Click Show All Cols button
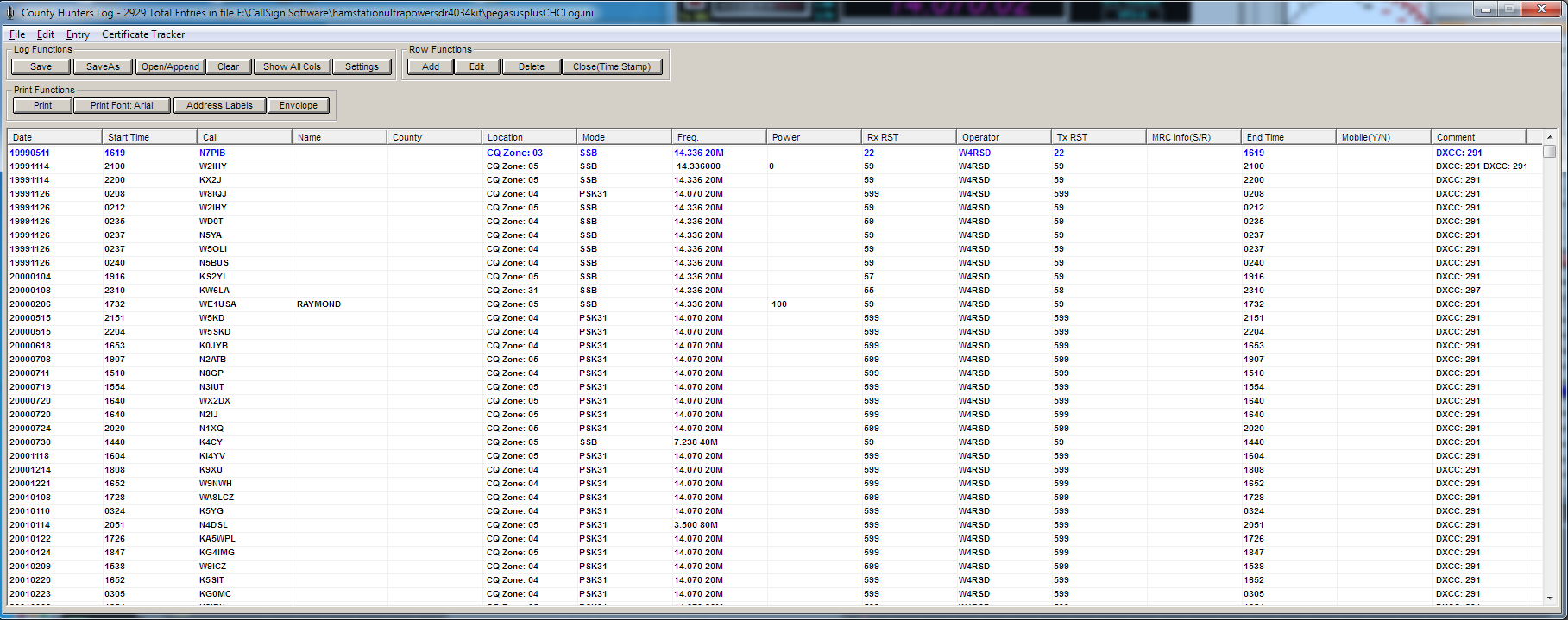Screen dimensions: 1568x620 [292, 66]
